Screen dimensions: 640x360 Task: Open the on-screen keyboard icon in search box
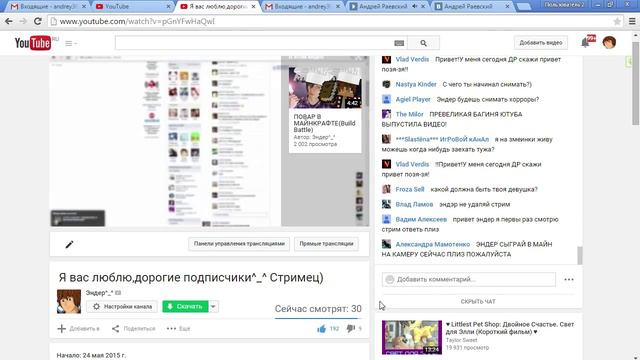pyautogui.click(x=399, y=43)
